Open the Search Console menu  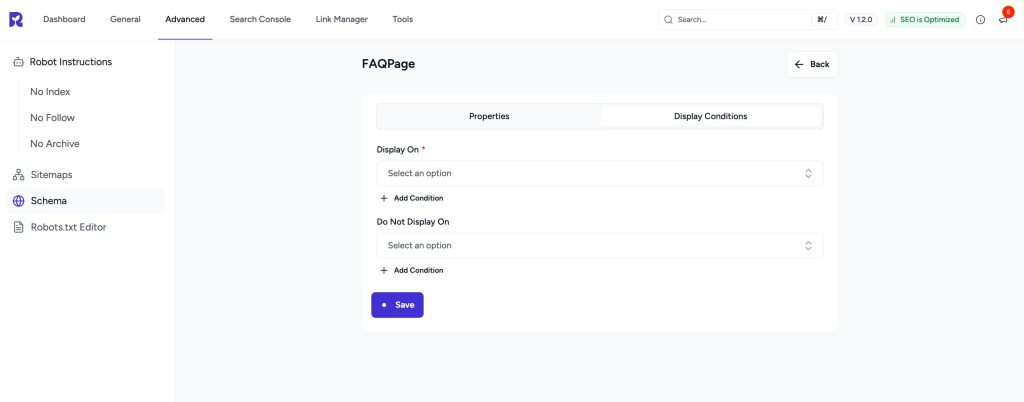(260, 19)
